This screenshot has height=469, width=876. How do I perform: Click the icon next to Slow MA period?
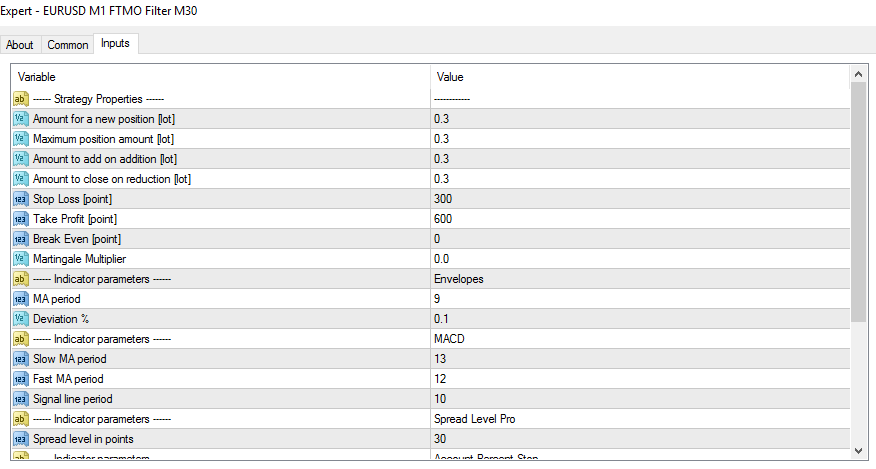click(x=20, y=359)
